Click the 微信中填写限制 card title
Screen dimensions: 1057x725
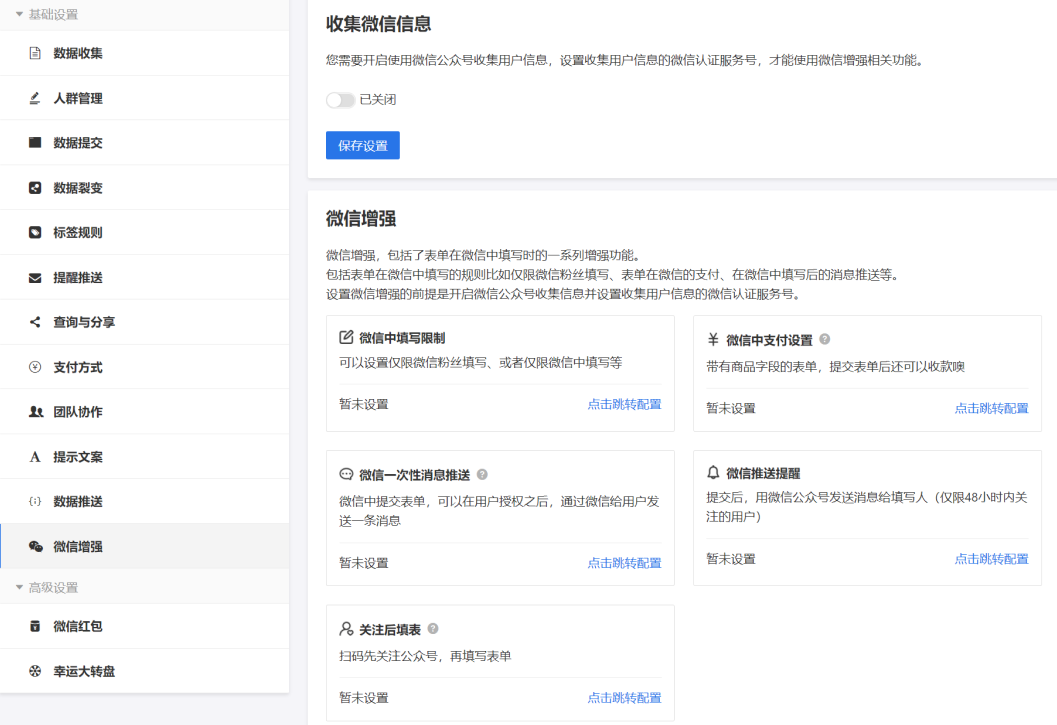click(x=402, y=338)
